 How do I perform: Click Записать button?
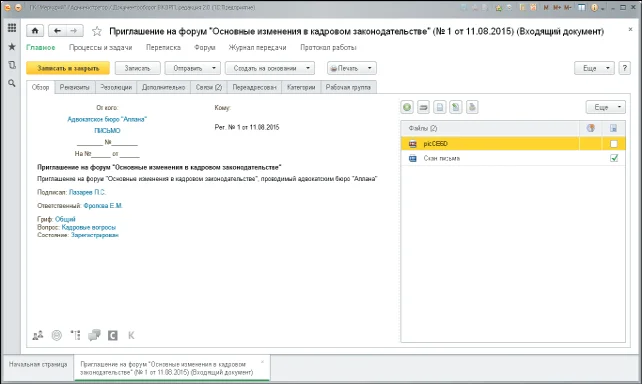click(137, 68)
